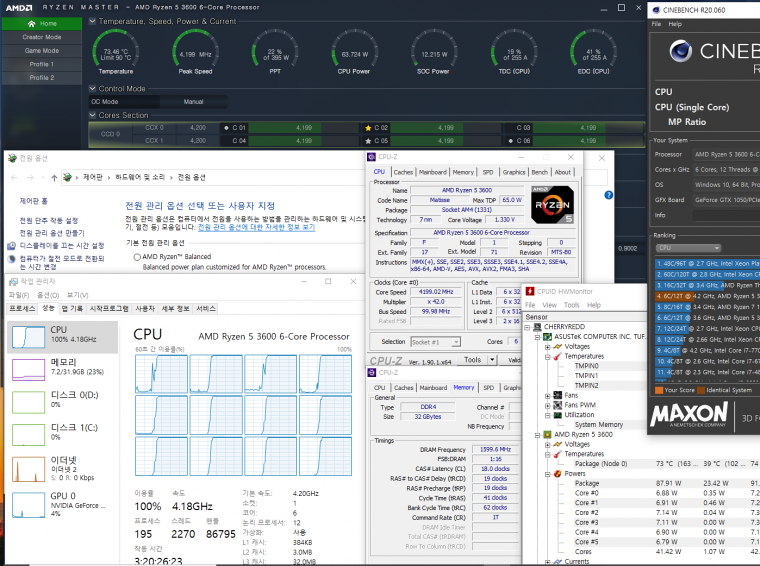The image size is (760, 566).
Task: Open the 옵션(O) menu in Task Manager
Action: click(48, 295)
